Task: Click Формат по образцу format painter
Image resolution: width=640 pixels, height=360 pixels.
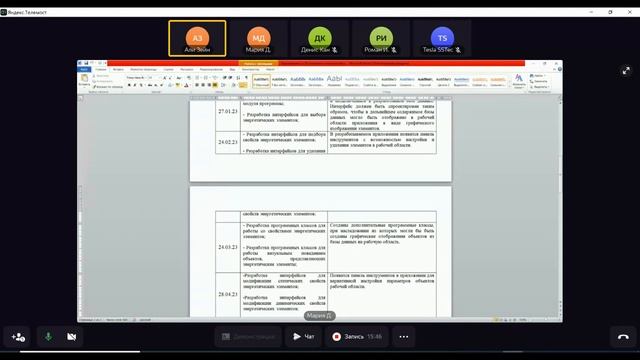Action: click(x=107, y=87)
